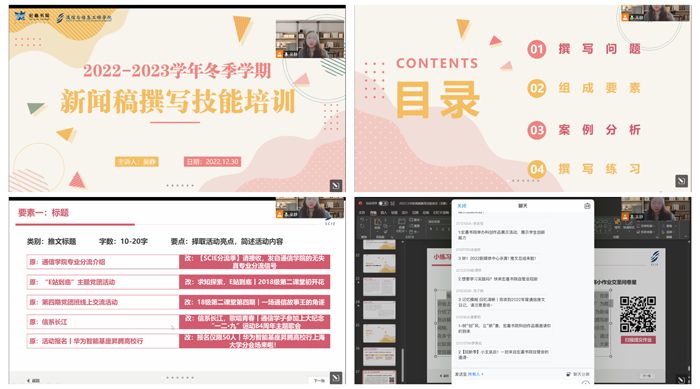Close chat panel with 关闭 link
This screenshot has height=389, width=700.
[462, 206]
